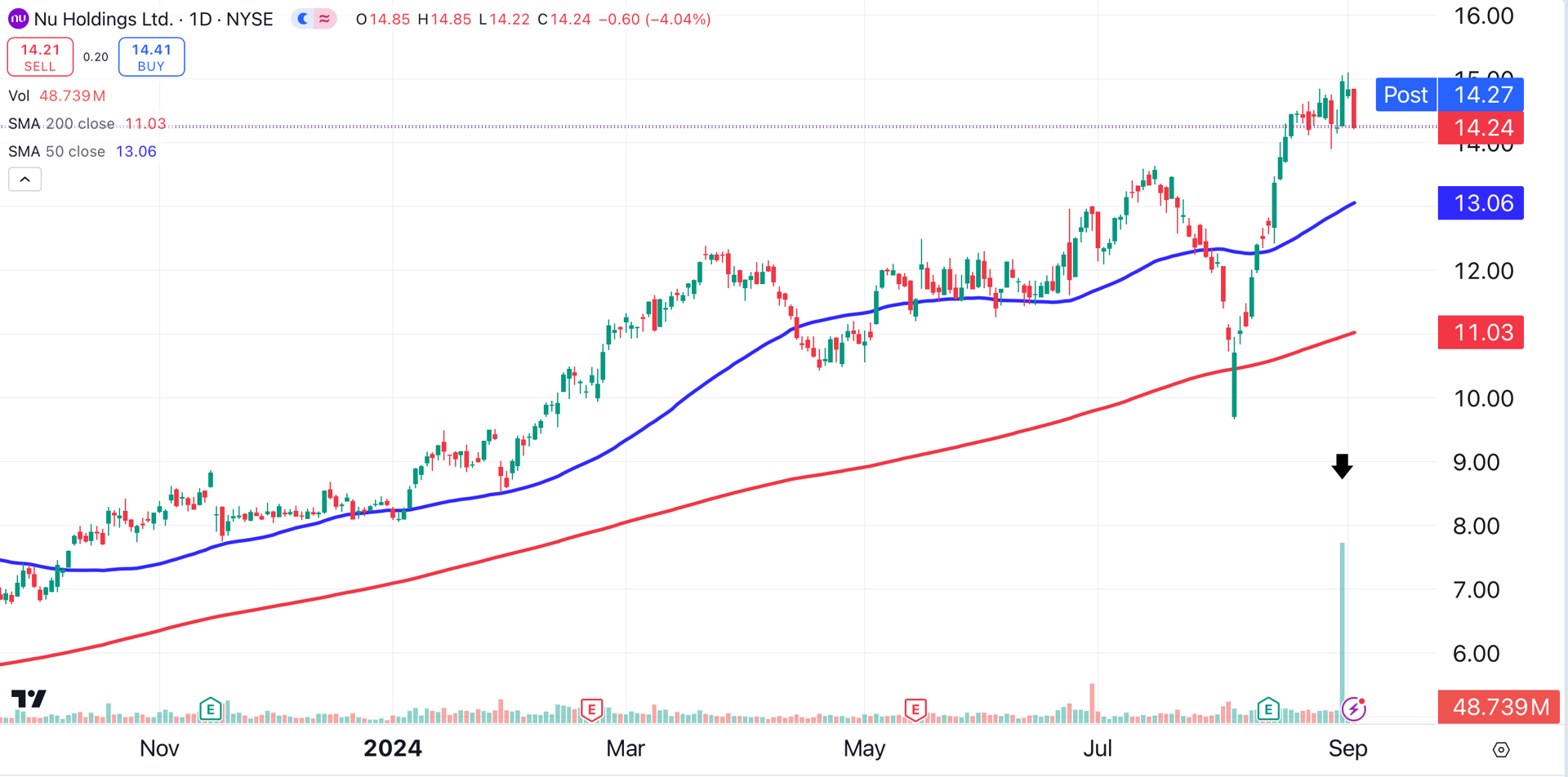
Task: Click the blue Post price label
Action: coord(1405,95)
